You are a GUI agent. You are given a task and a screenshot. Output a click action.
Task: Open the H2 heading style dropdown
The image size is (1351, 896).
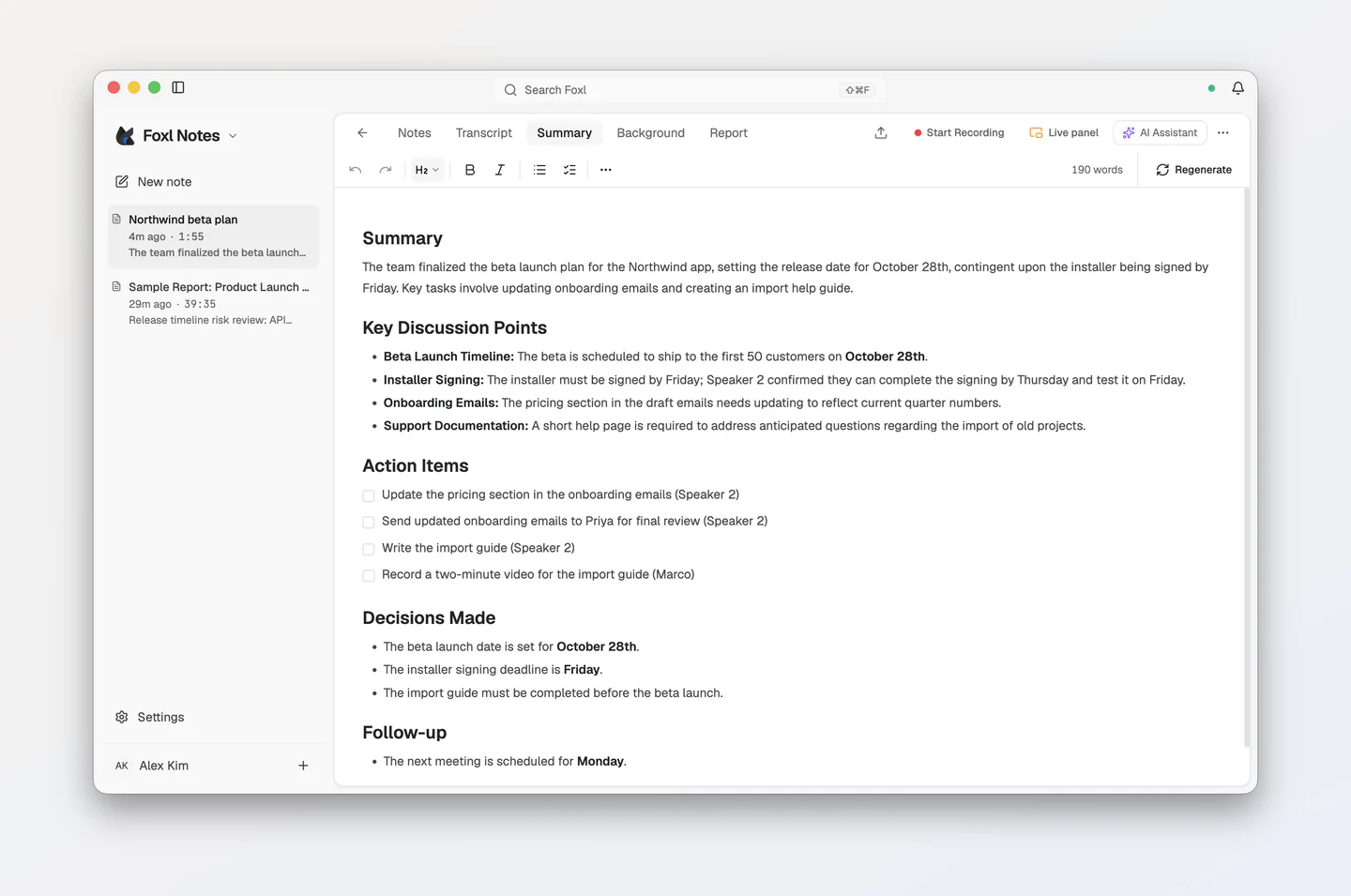click(427, 170)
